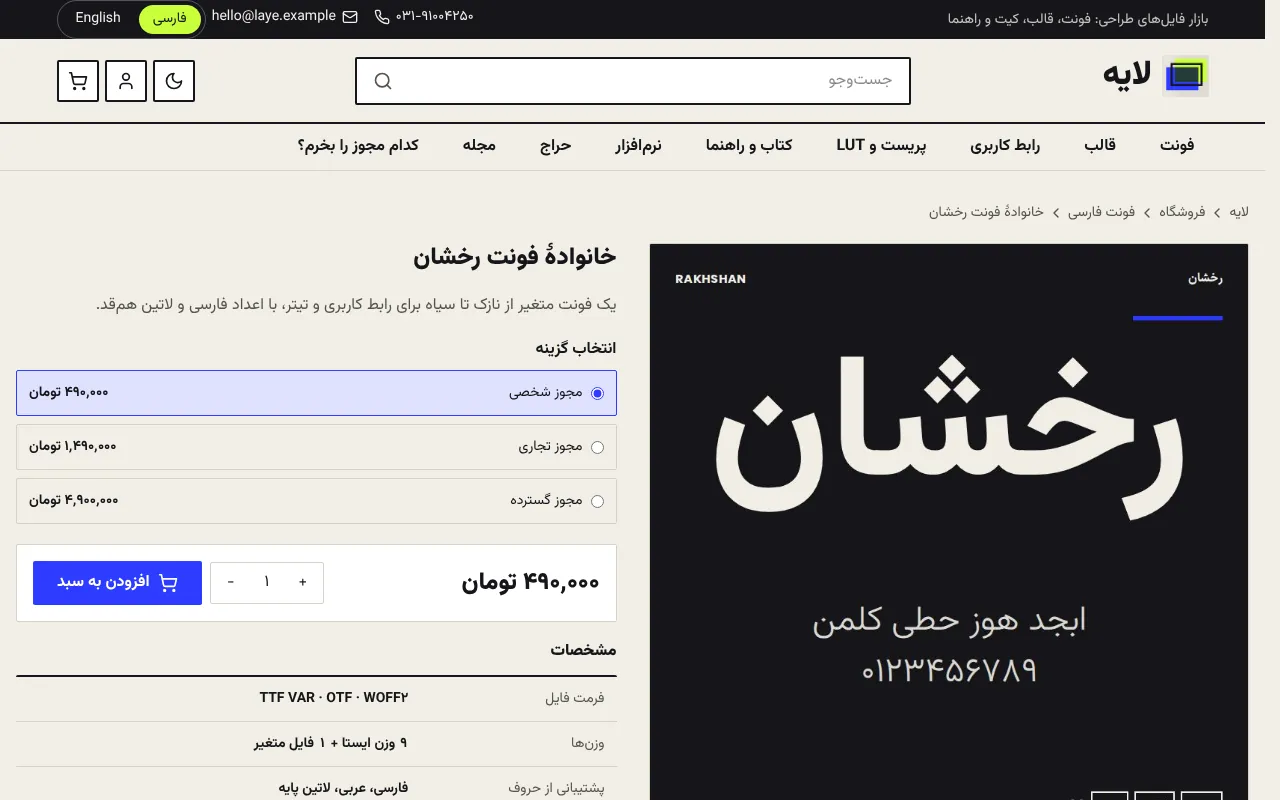This screenshot has height=800, width=1280.
Task: Open the مجله menu item
Action: pyautogui.click(x=479, y=146)
